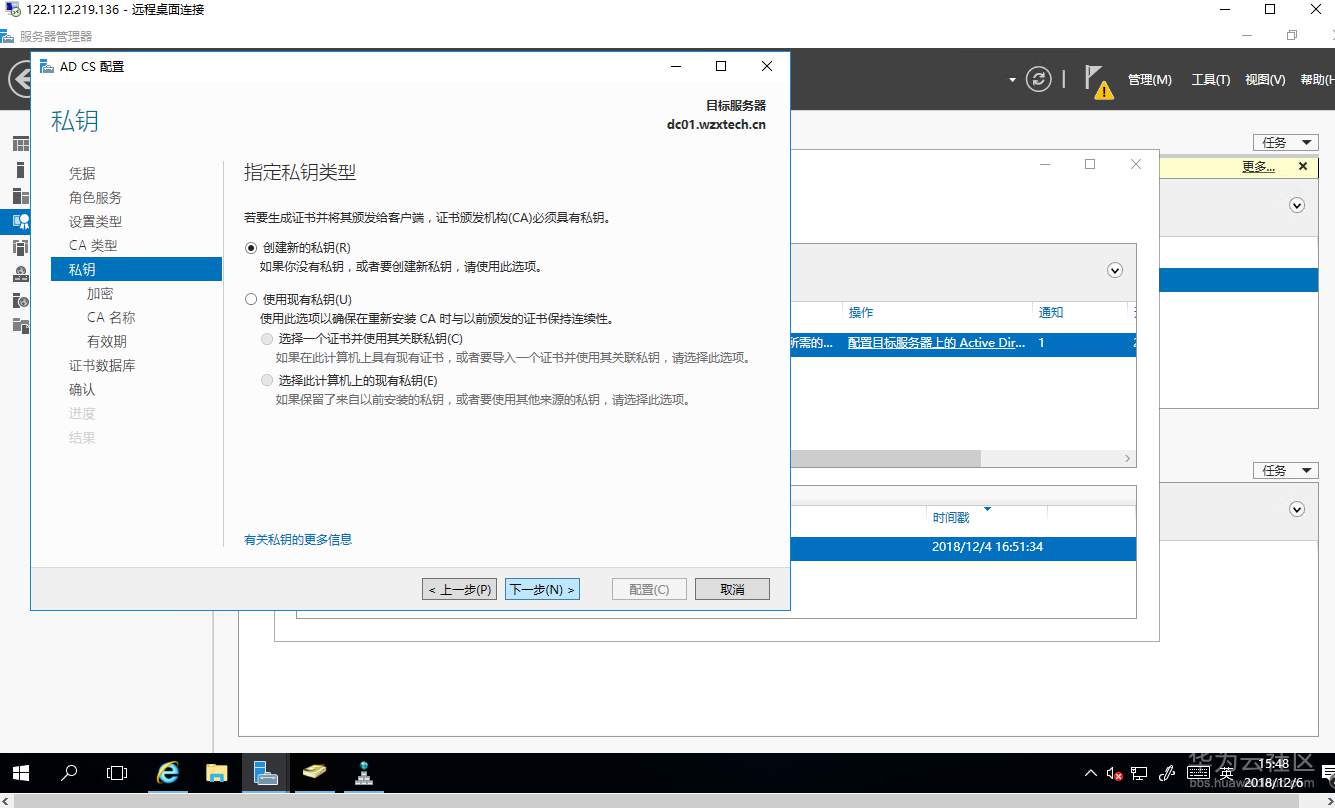Open the 任务 dropdown menu

coord(1286,142)
